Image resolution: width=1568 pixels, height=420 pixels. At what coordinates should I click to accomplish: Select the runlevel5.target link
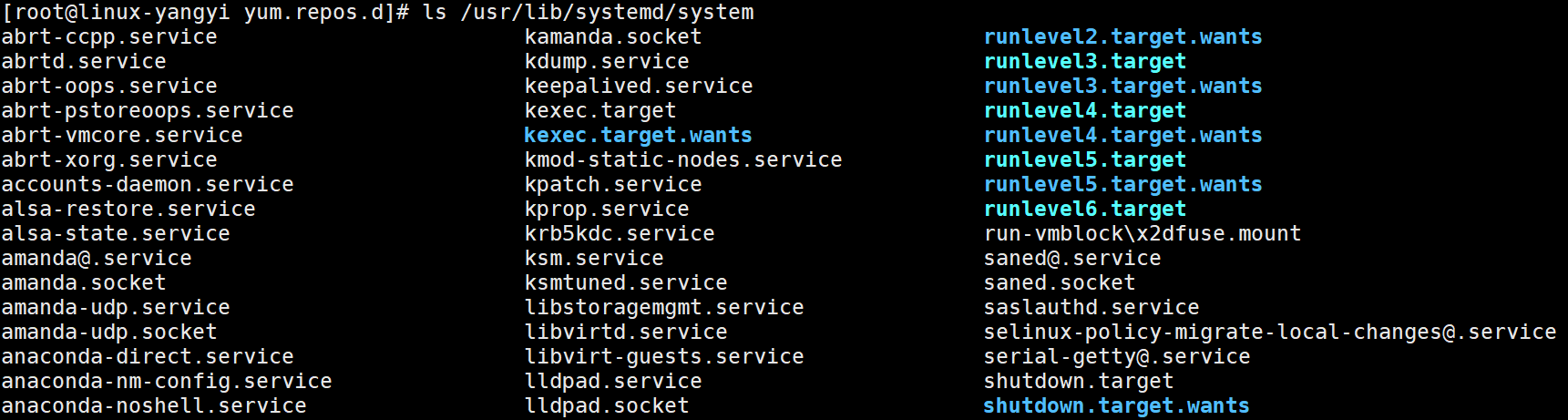1084,160
